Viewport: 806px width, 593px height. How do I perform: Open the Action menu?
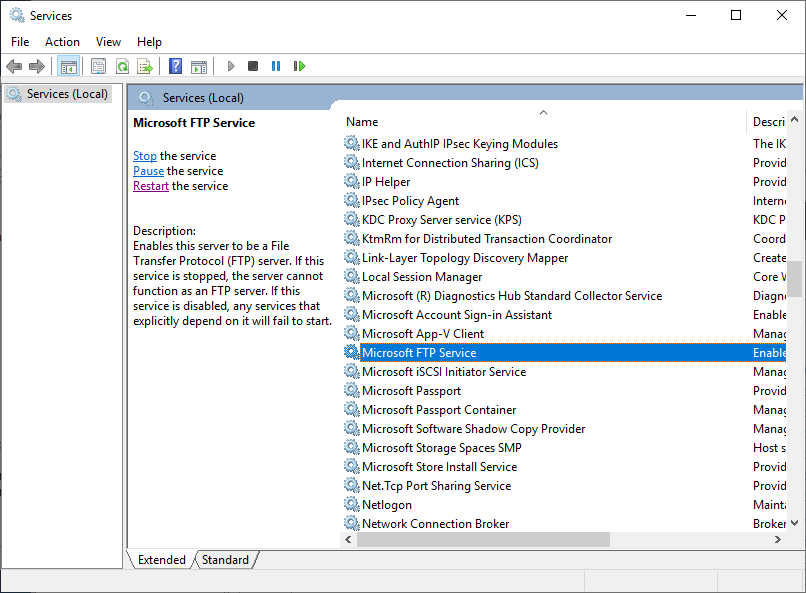pos(62,42)
